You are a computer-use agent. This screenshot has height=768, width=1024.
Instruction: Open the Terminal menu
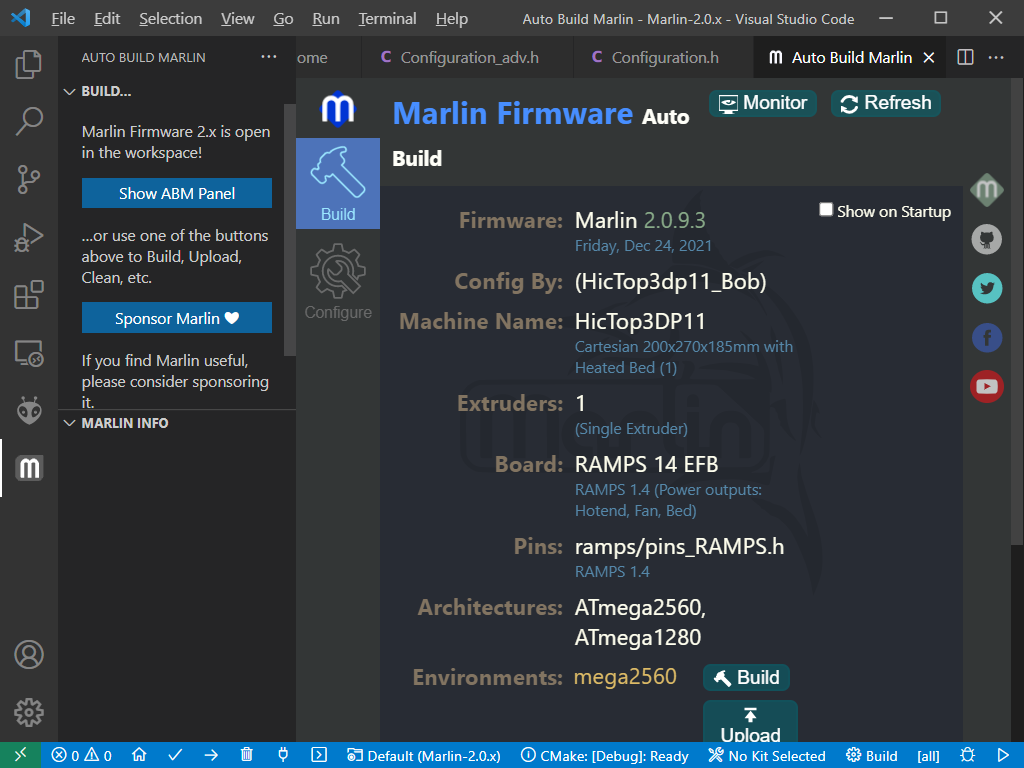coord(387,18)
